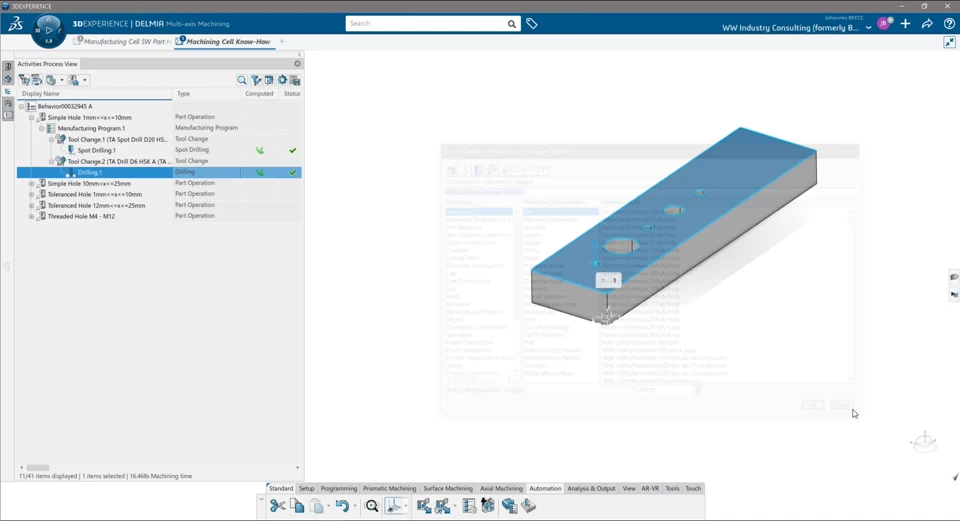Viewport: 960px width, 521px height.
Task: Click the Copy icon in the Standard toolbar
Action: point(297,506)
